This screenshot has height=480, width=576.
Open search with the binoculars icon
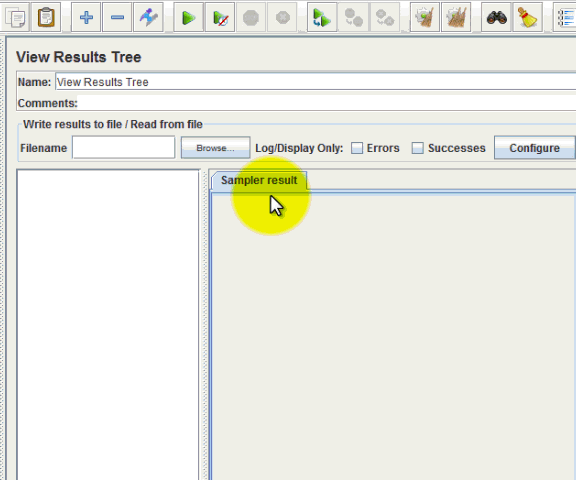(496, 17)
